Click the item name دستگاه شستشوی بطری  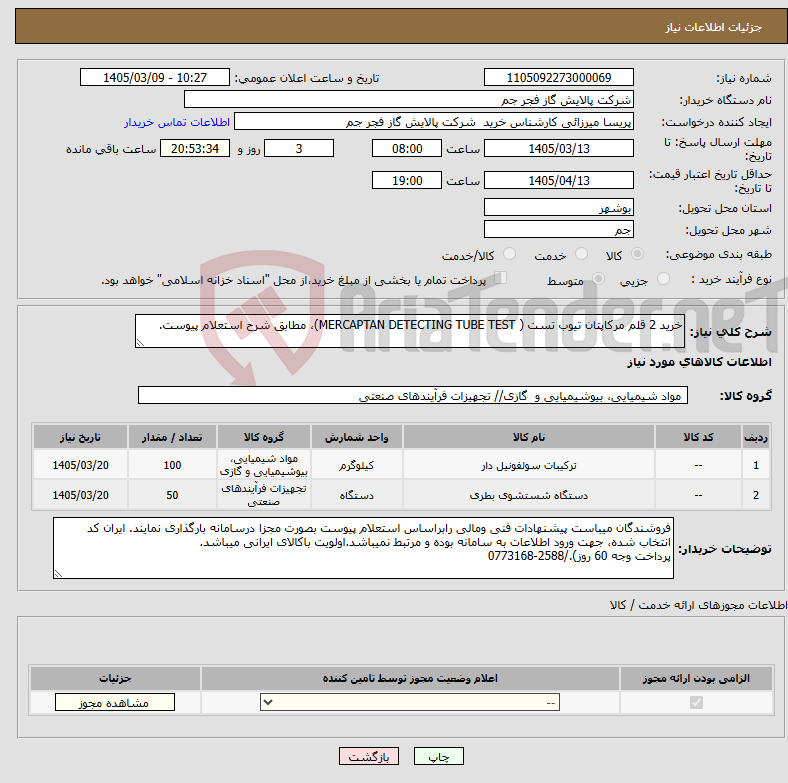click(x=529, y=495)
